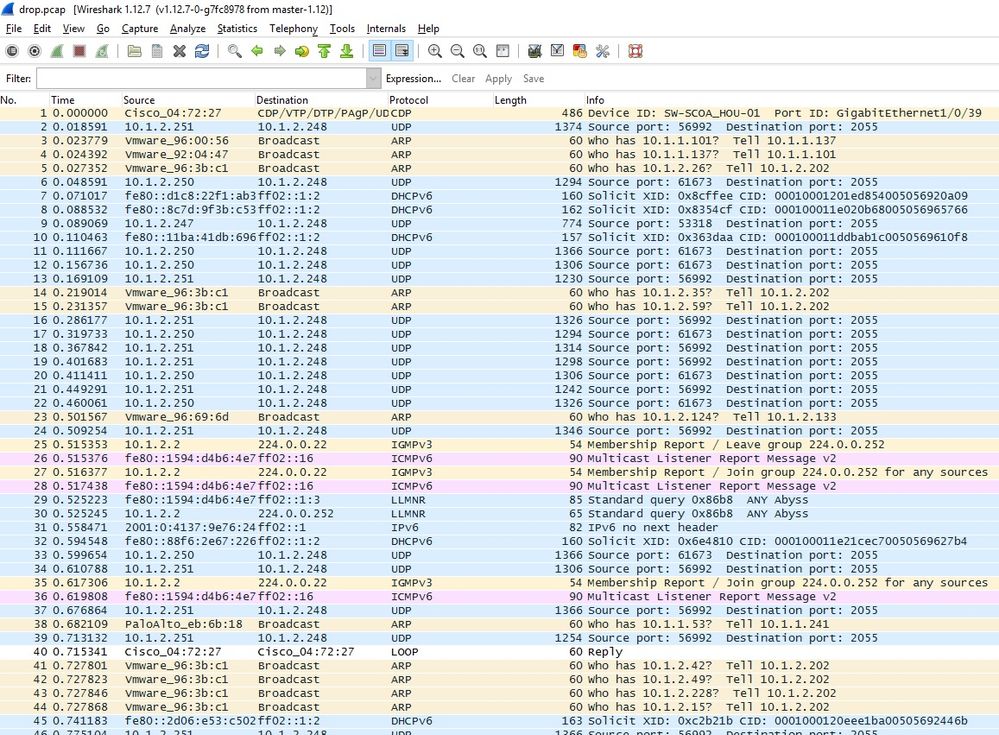The image size is (999, 735).
Task: Click the filter text input field
Action: point(200,78)
